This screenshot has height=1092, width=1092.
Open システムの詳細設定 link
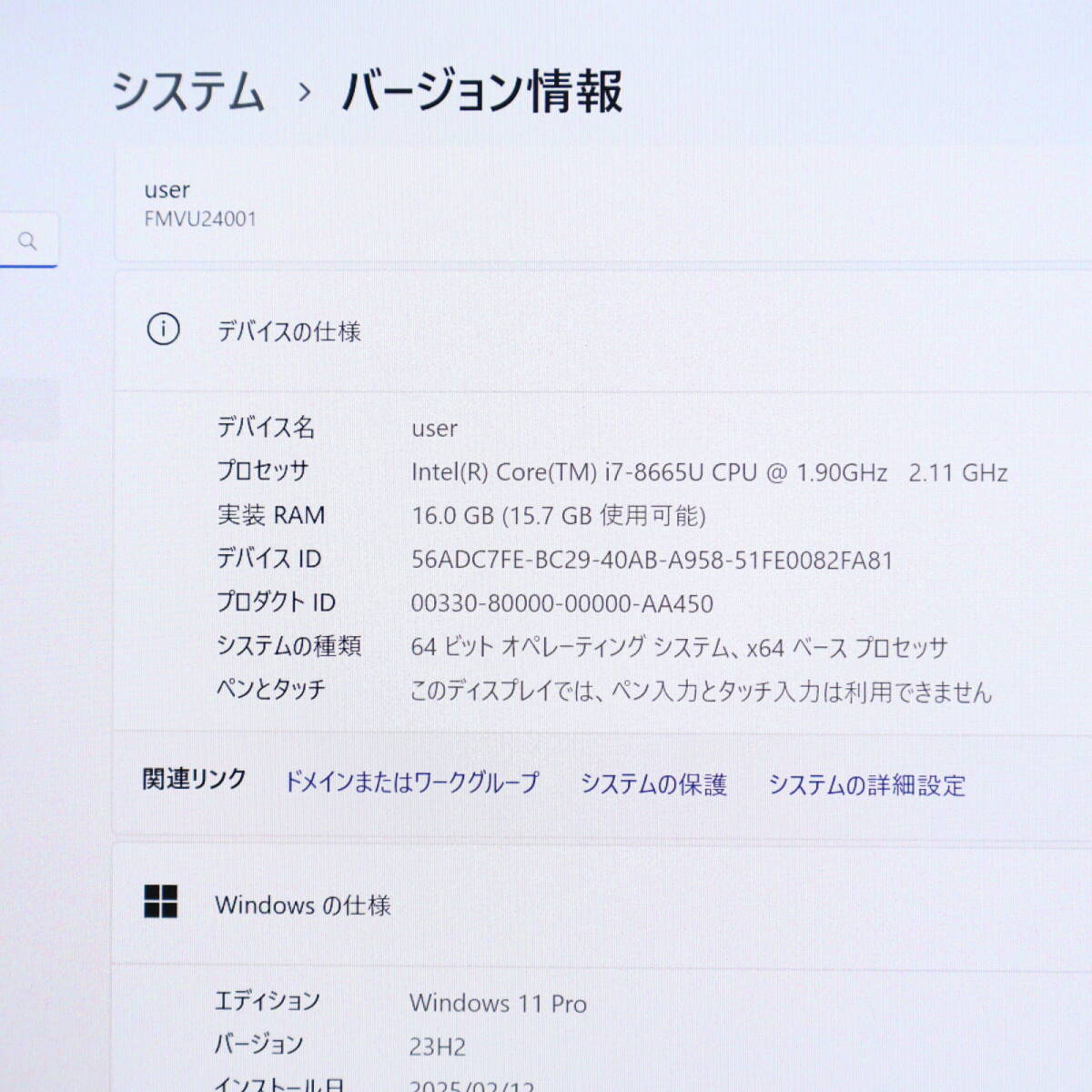(866, 784)
